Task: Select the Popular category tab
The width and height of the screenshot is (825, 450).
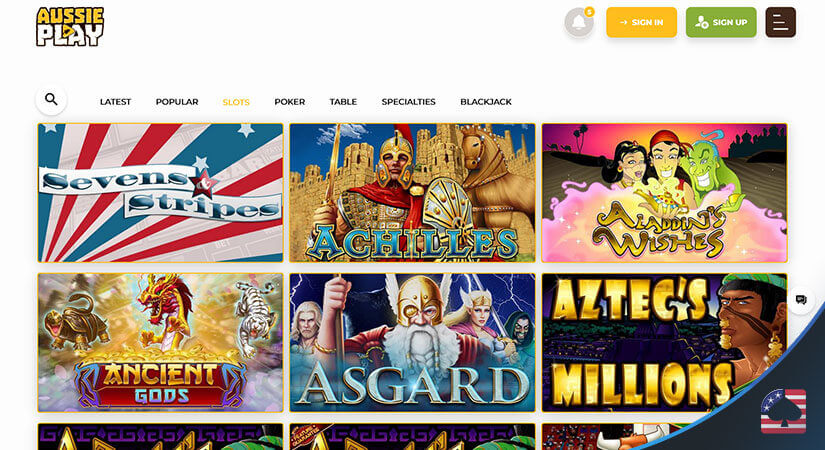Action: point(177,102)
